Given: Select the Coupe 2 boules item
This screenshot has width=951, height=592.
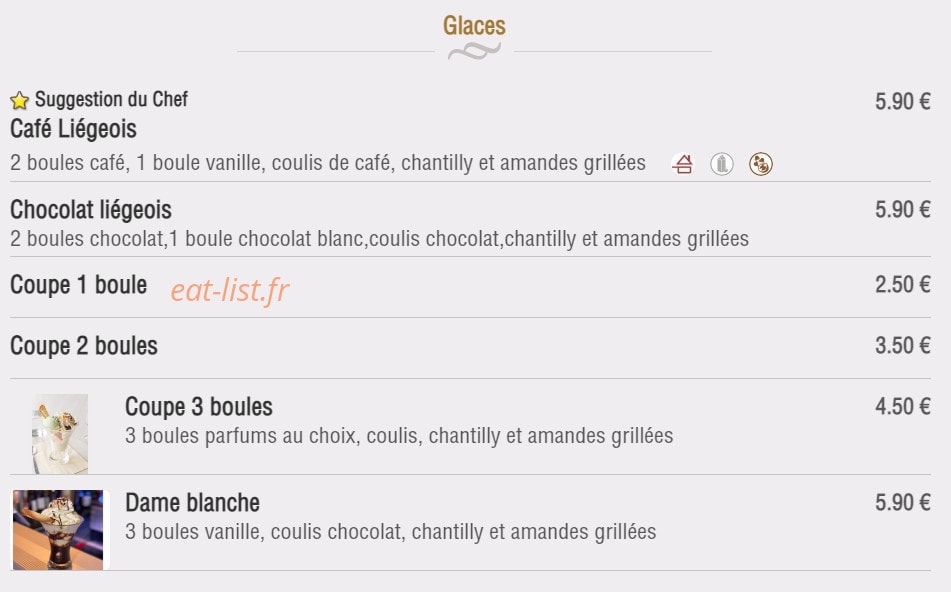Looking at the screenshot, I should pyautogui.click(x=84, y=346).
